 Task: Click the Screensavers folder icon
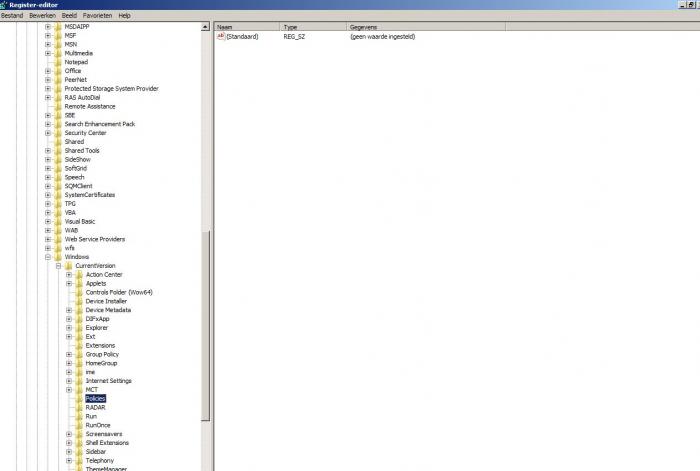(79, 434)
